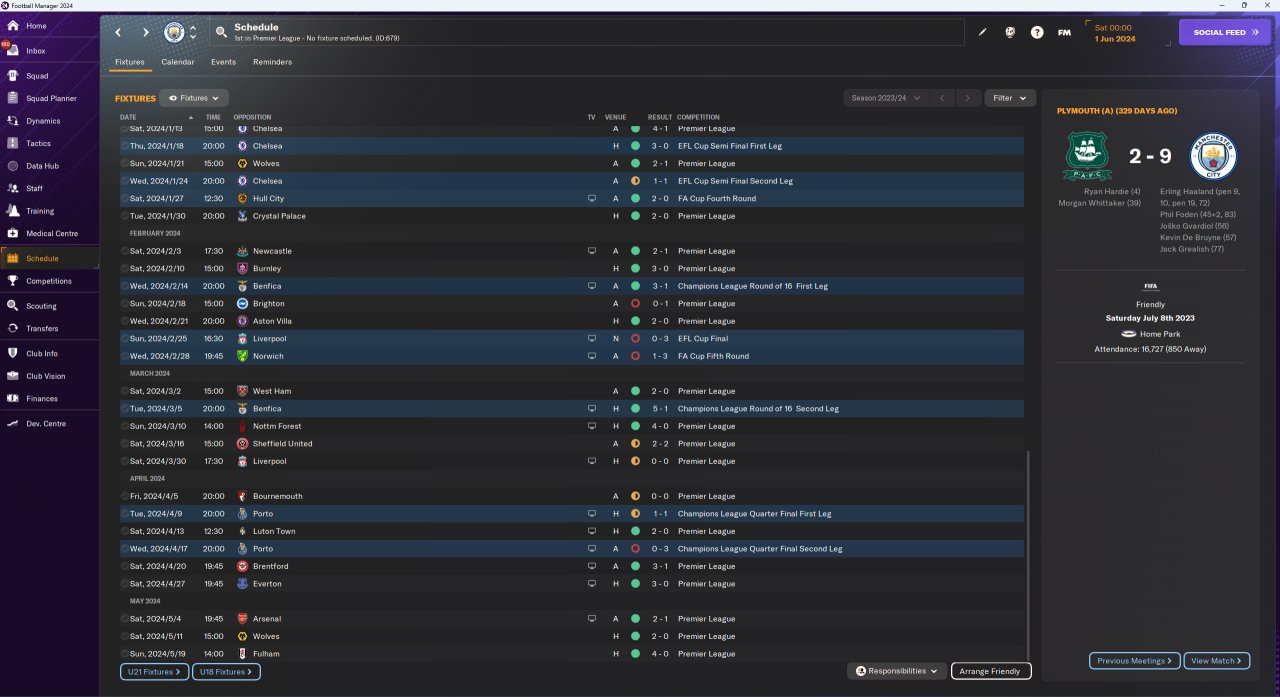
Task: Toggle selection circle on Burnley fixture row
Action: (x=125, y=268)
